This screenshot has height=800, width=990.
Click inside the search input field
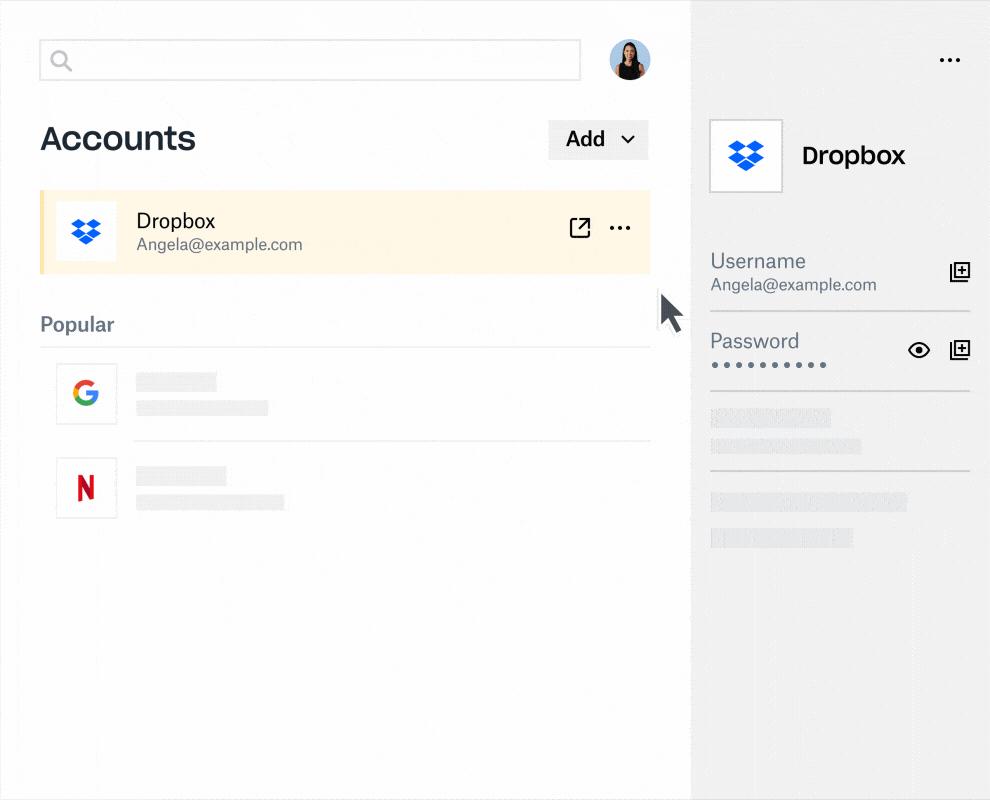pyautogui.click(x=310, y=60)
